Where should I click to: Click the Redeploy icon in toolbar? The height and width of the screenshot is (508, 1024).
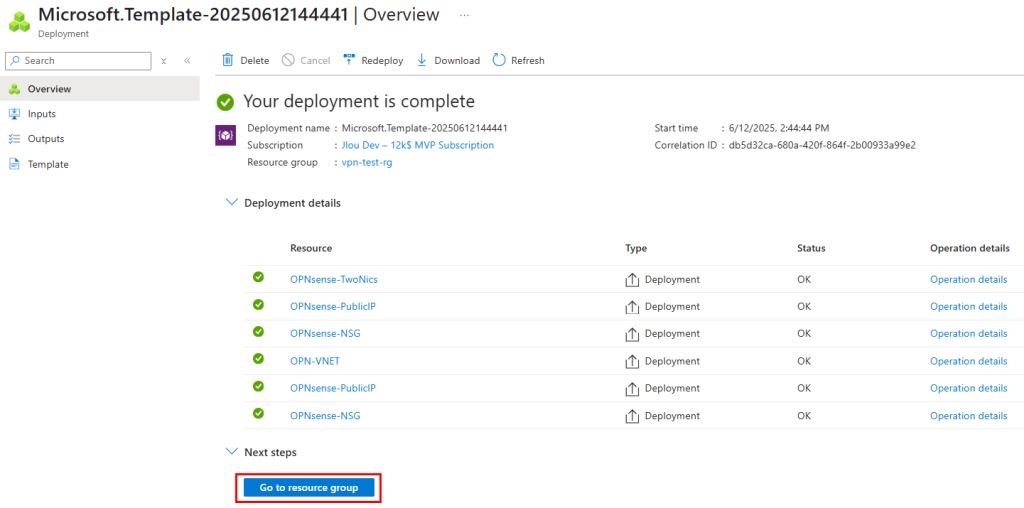tap(349, 60)
